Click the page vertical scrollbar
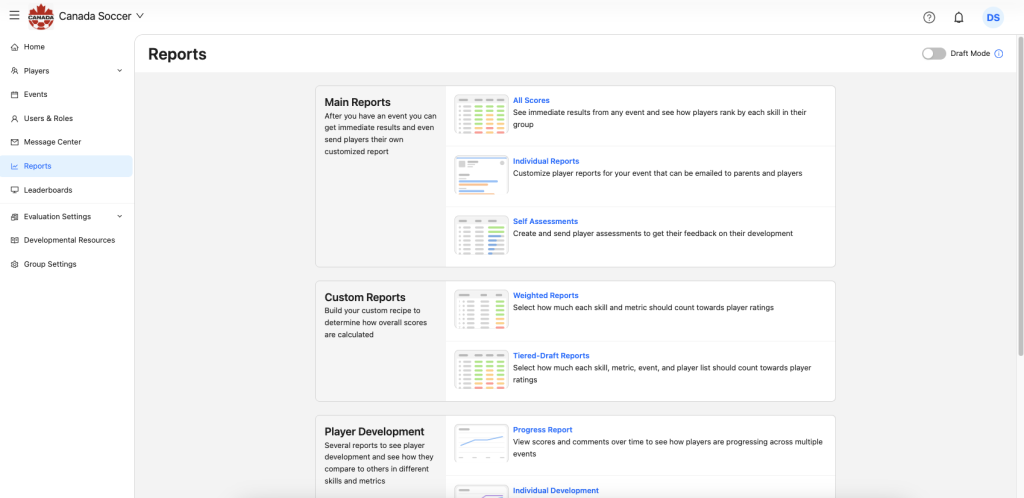 pos(1018,200)
